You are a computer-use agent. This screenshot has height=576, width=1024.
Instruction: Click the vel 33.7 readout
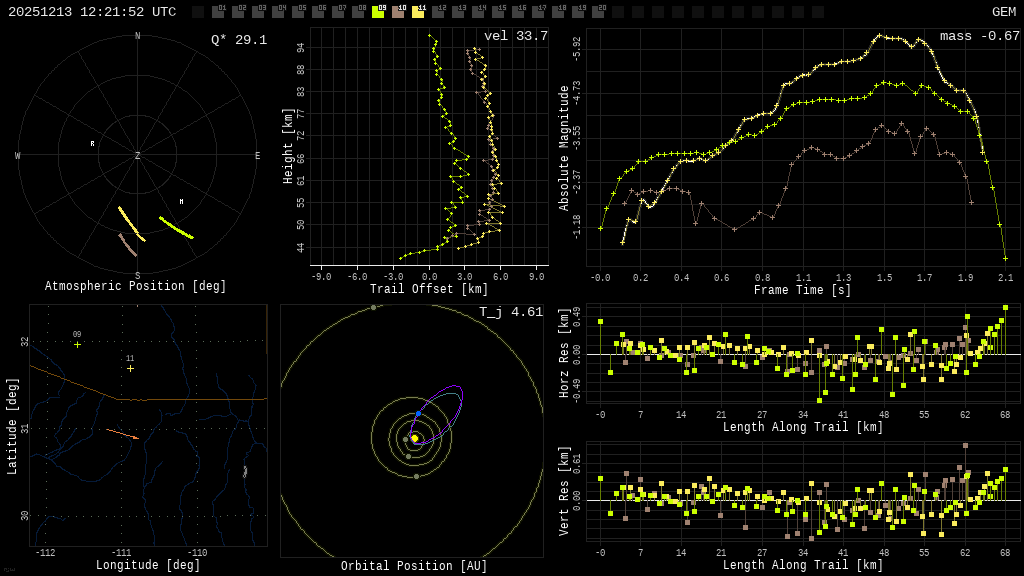click(515, 37)
